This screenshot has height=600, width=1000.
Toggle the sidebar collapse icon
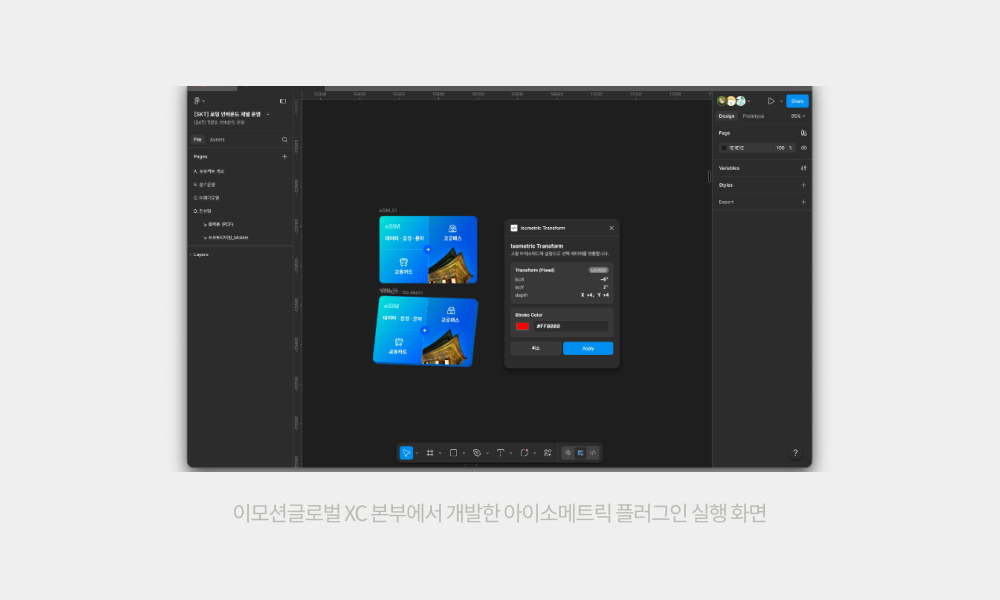coord(283,101)
